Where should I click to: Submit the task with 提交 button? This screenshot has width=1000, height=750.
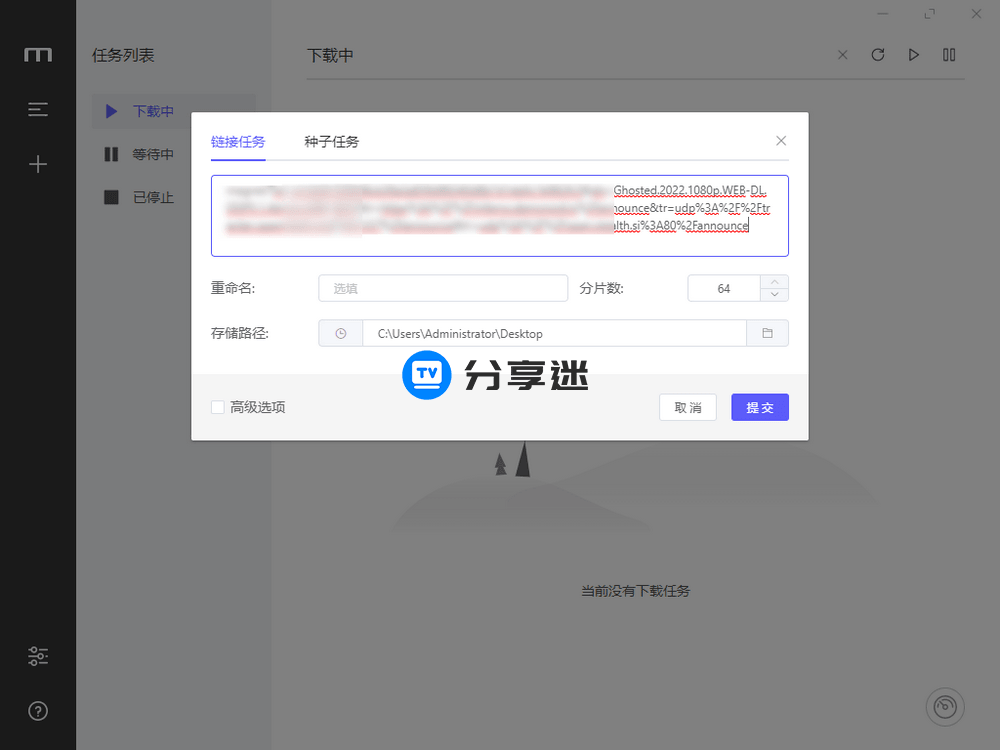tap(759, 407)
